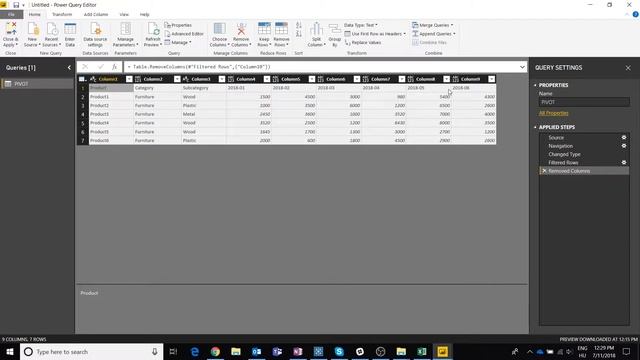
Task: Open the Column9 filter dropdown
Action: (x=491, y=79)
